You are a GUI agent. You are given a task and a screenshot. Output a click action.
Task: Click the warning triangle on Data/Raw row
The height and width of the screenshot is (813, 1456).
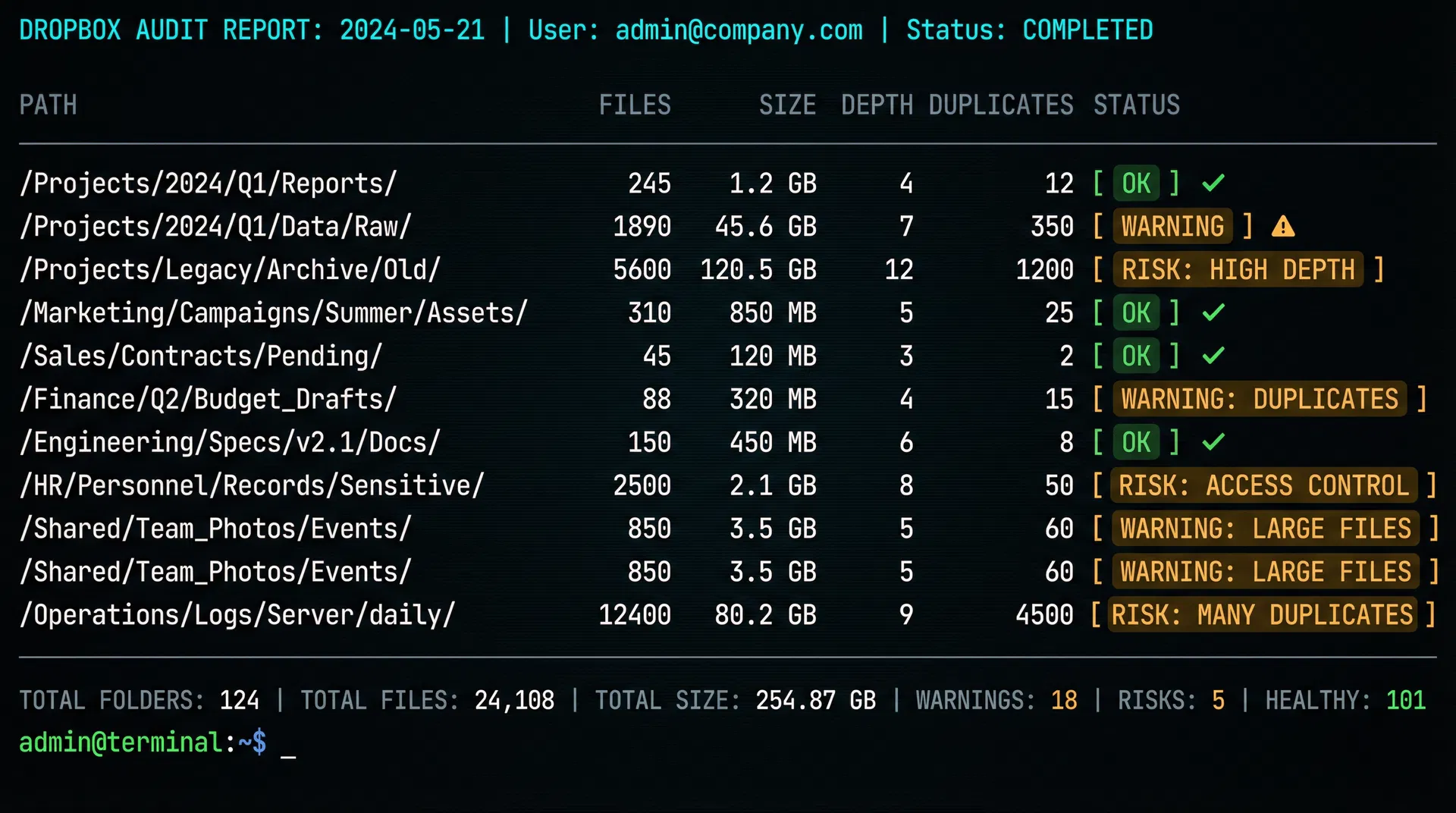[1282, 226]
